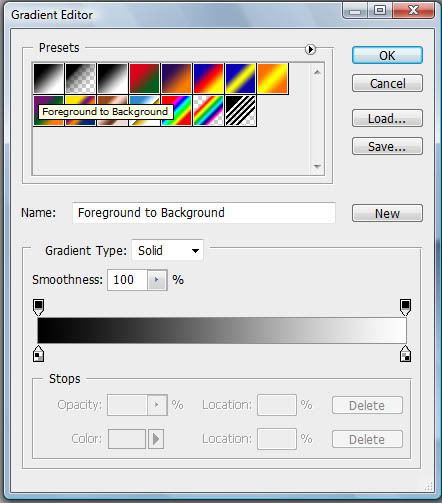Pick the transparent stripes gradient preset
The height and width of the screenshot is (503, 442).
pyautogui.click(x=241, y=111)
